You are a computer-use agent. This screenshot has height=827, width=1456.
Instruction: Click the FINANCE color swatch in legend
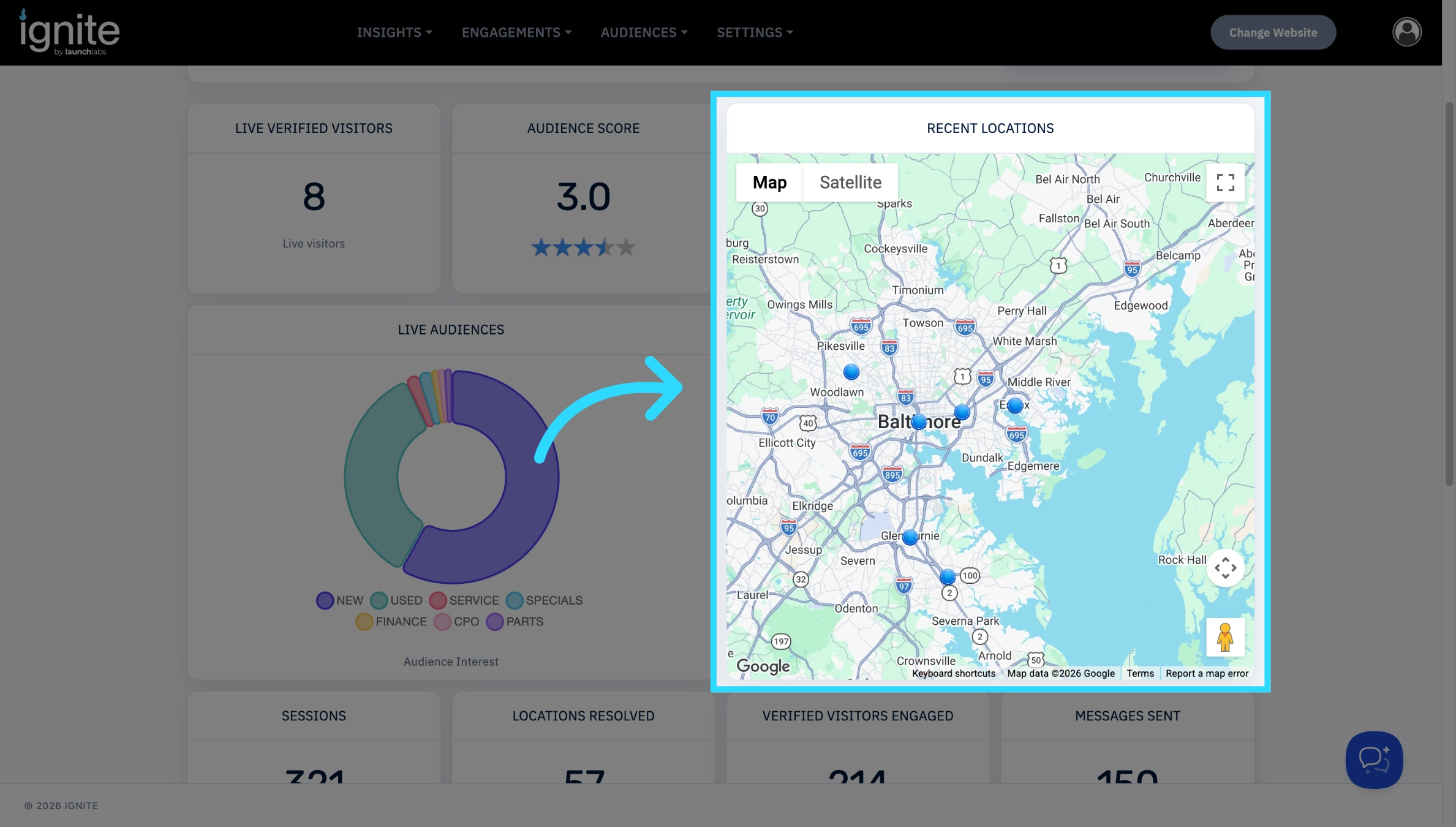coord(364,622)
